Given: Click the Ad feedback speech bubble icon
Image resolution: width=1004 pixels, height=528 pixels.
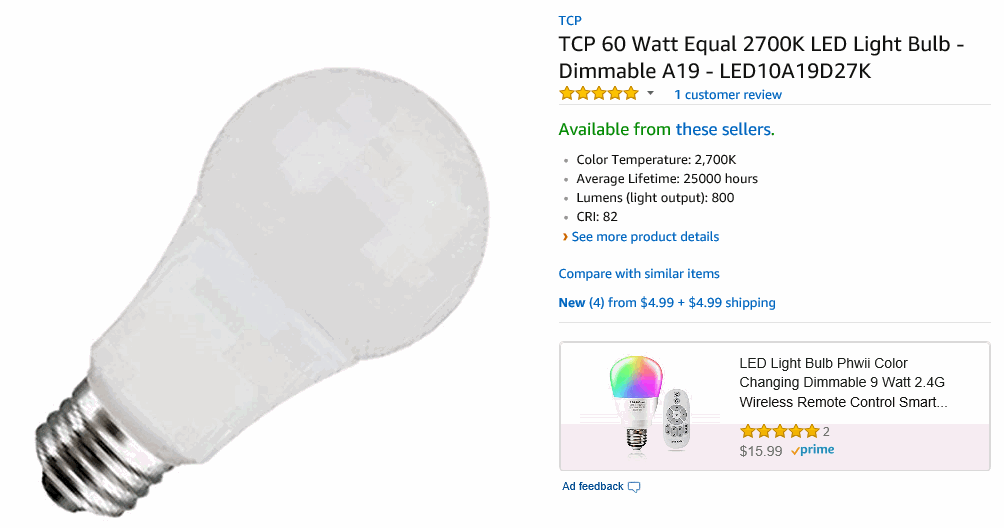Looking at the screenshot, I should 634,487.
